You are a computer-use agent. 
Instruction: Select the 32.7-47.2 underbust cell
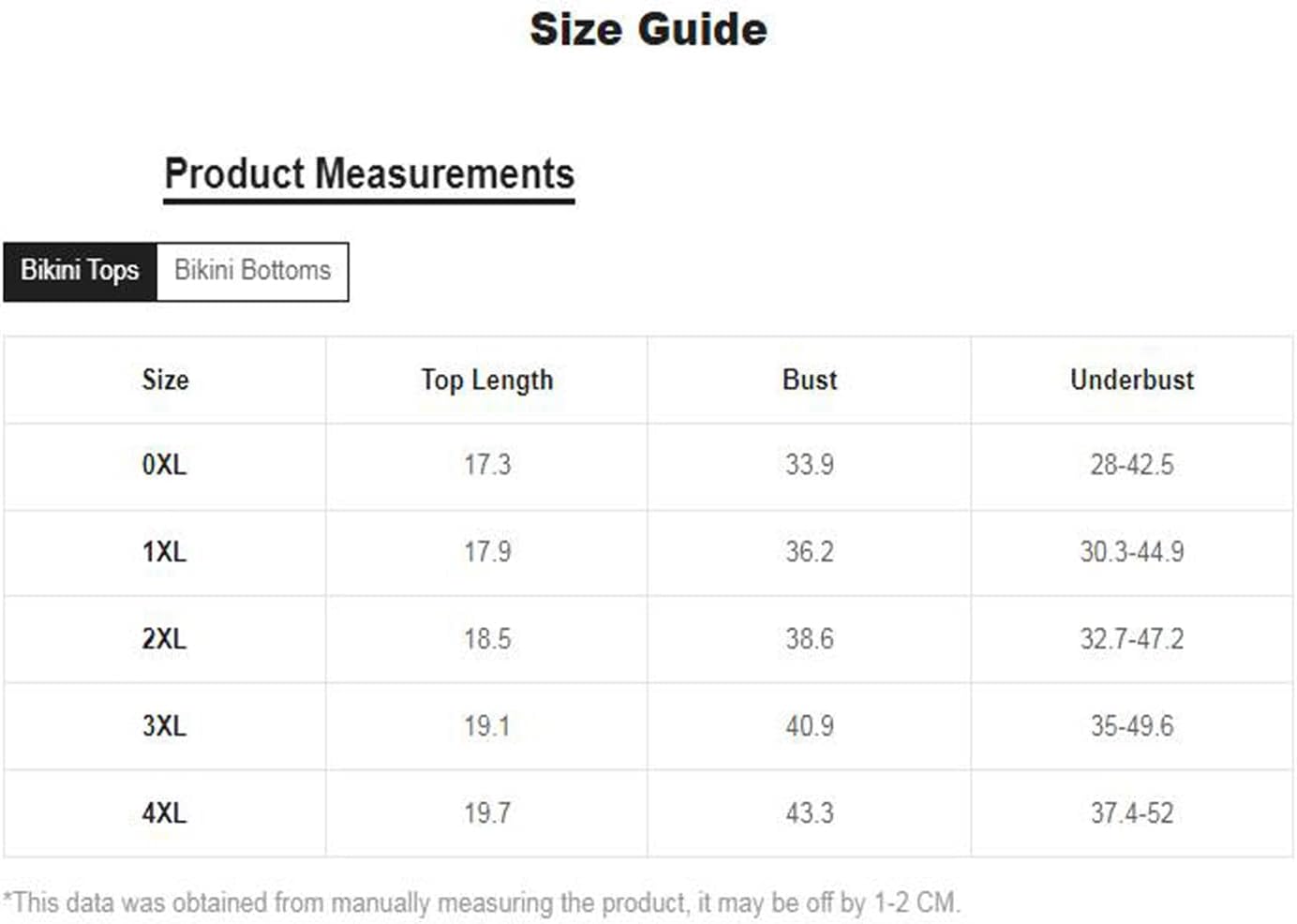click(x=1132, y=640)
